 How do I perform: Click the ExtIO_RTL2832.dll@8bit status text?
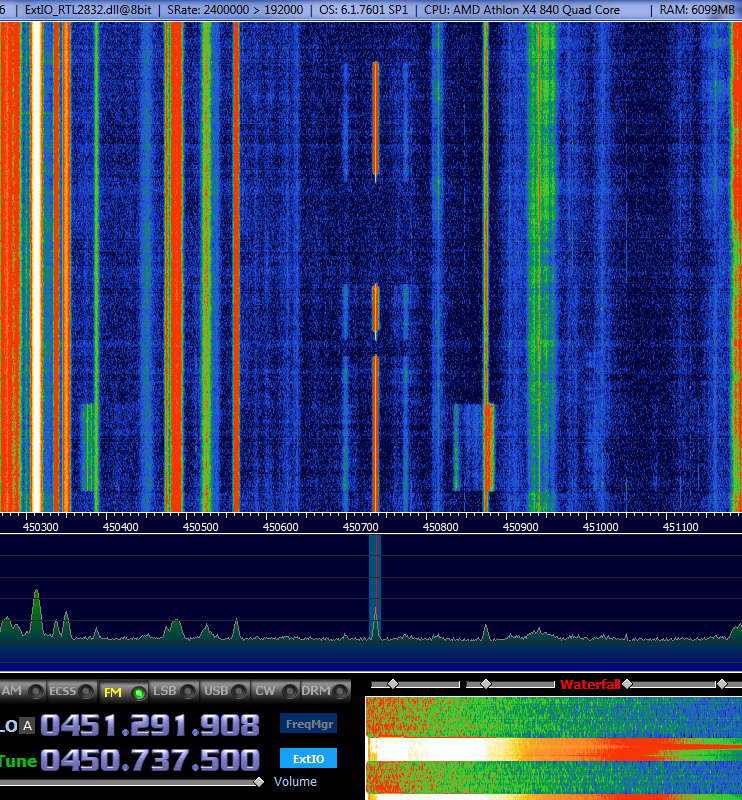pos(88,10)
